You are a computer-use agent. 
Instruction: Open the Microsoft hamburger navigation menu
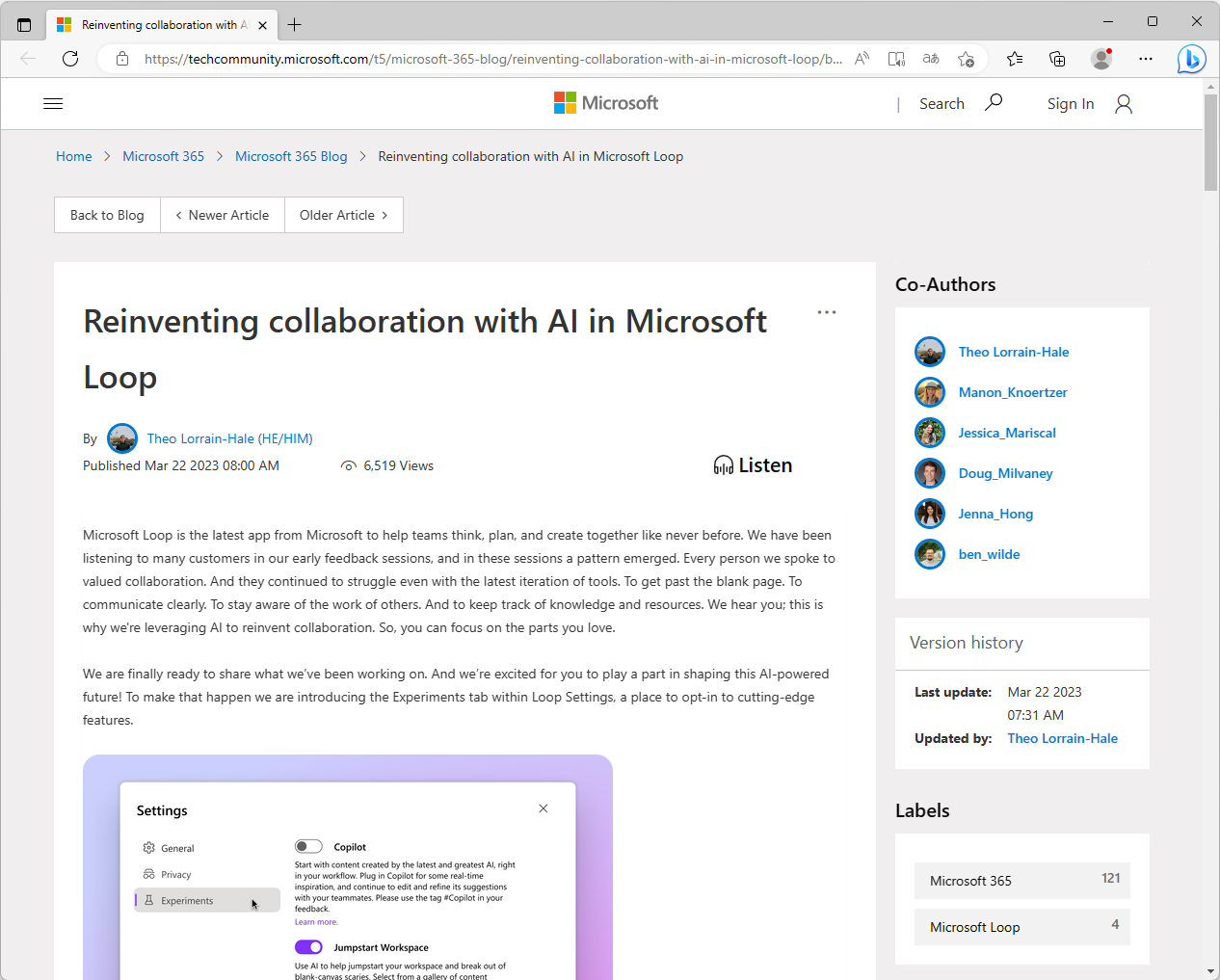(53, 103)
